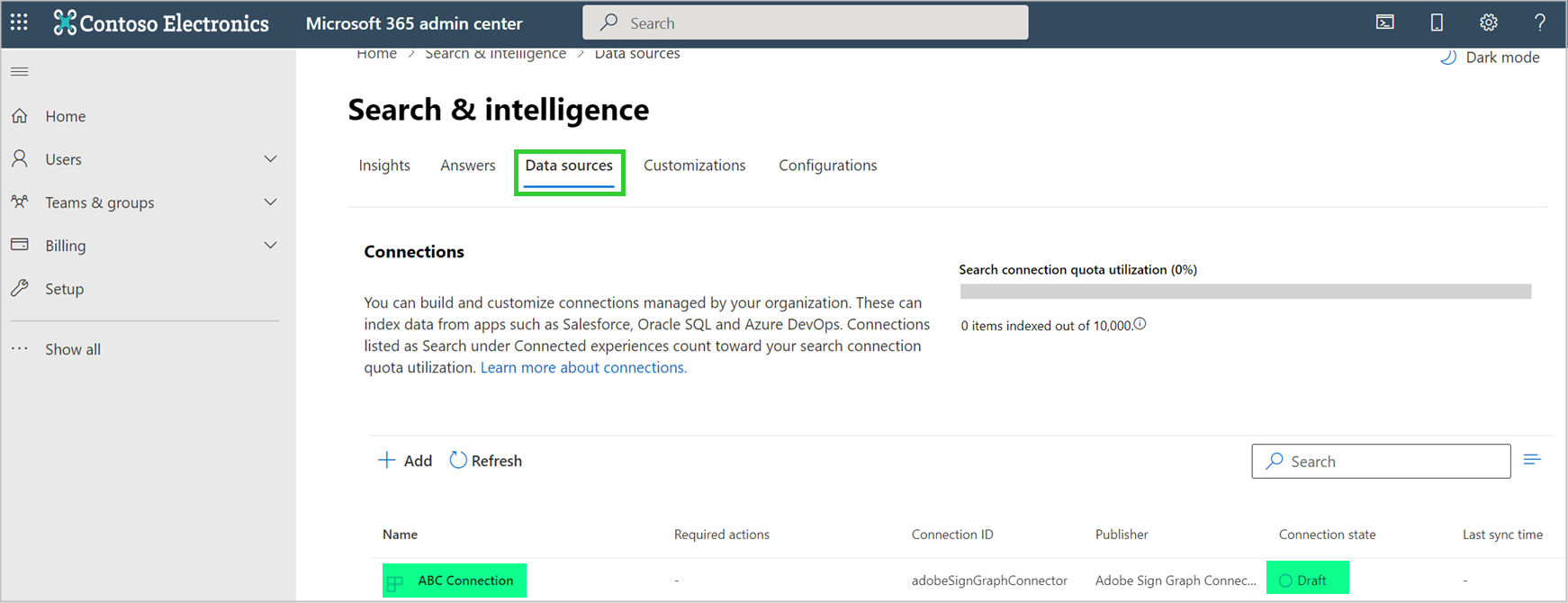
Task: Click the info icon beside items indexed
Action: tap(1140, 324)
